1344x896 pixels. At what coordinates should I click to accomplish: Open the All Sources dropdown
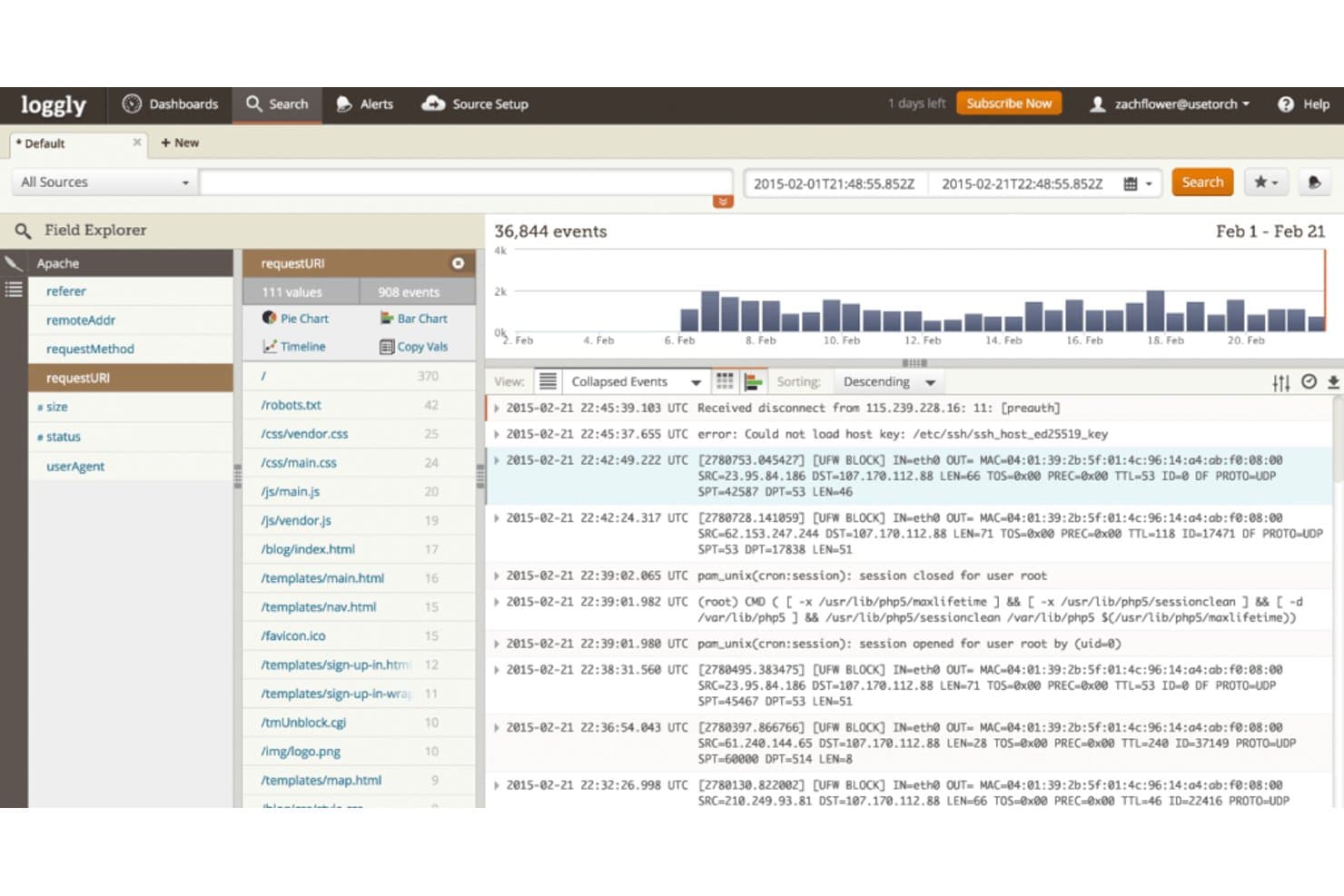click(x=104, y=182)
